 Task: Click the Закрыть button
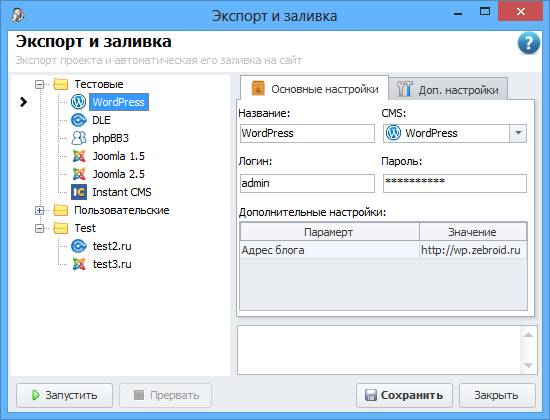tap(497, 395)
